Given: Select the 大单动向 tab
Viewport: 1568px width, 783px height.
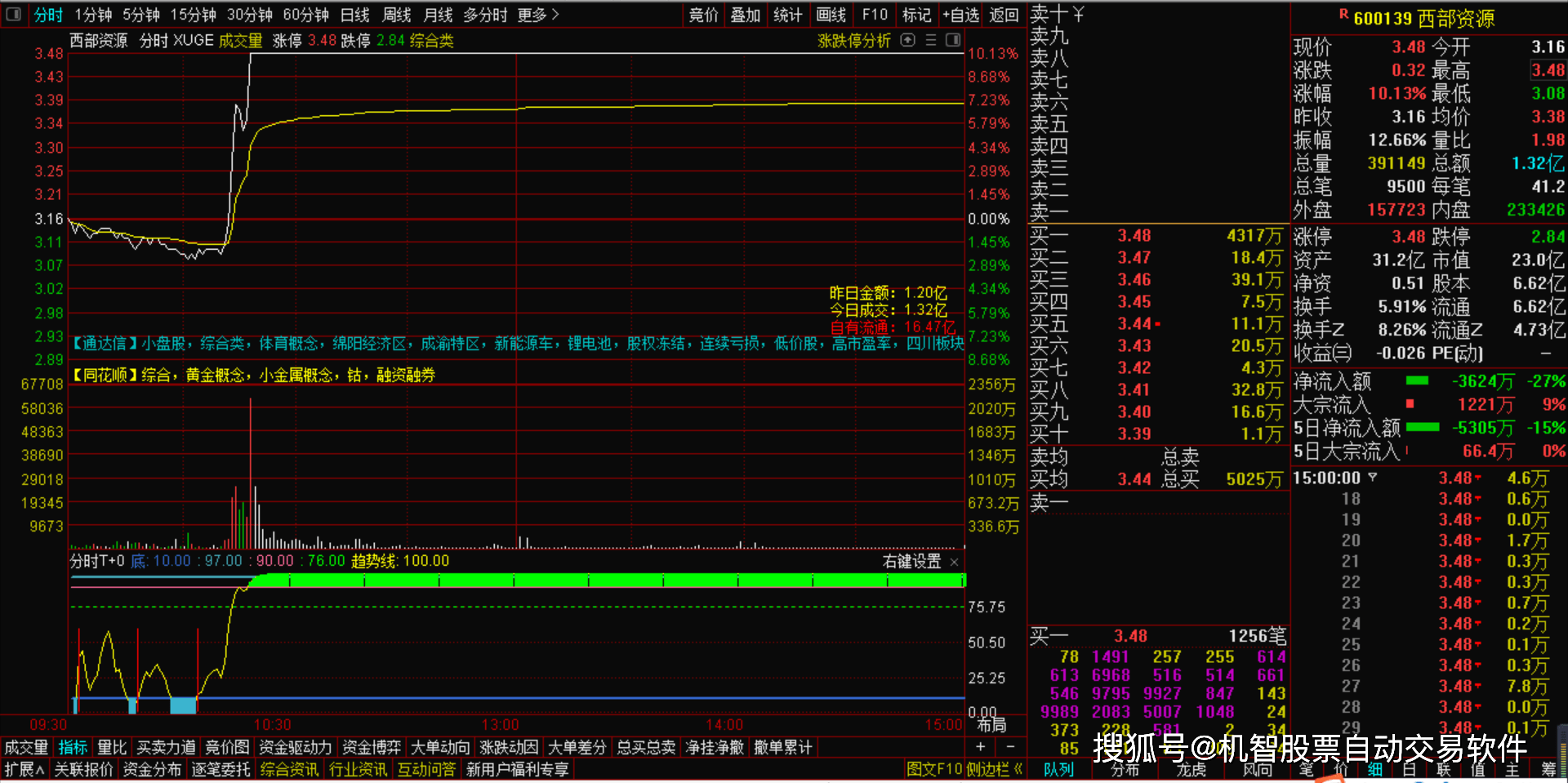Looking at the screenshot, I should coord(440,747).
